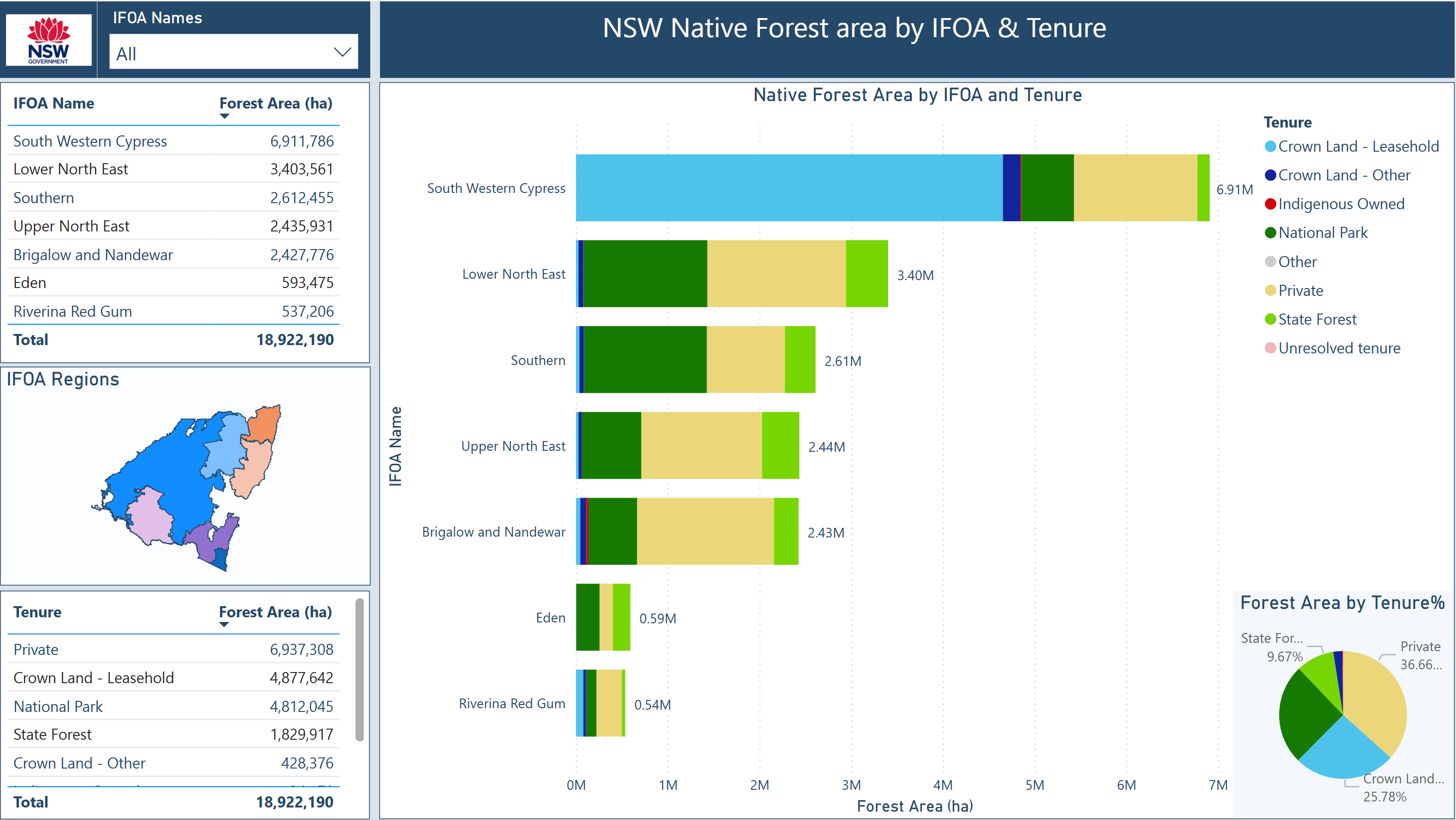Select the Private tenure row

point(174,649)
